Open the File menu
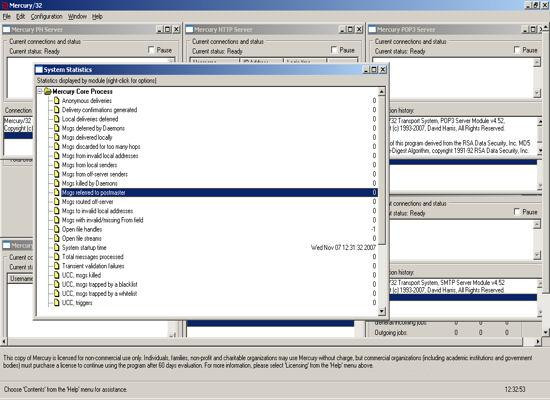Viewport: 550px width, 400px height. (7, 16)
